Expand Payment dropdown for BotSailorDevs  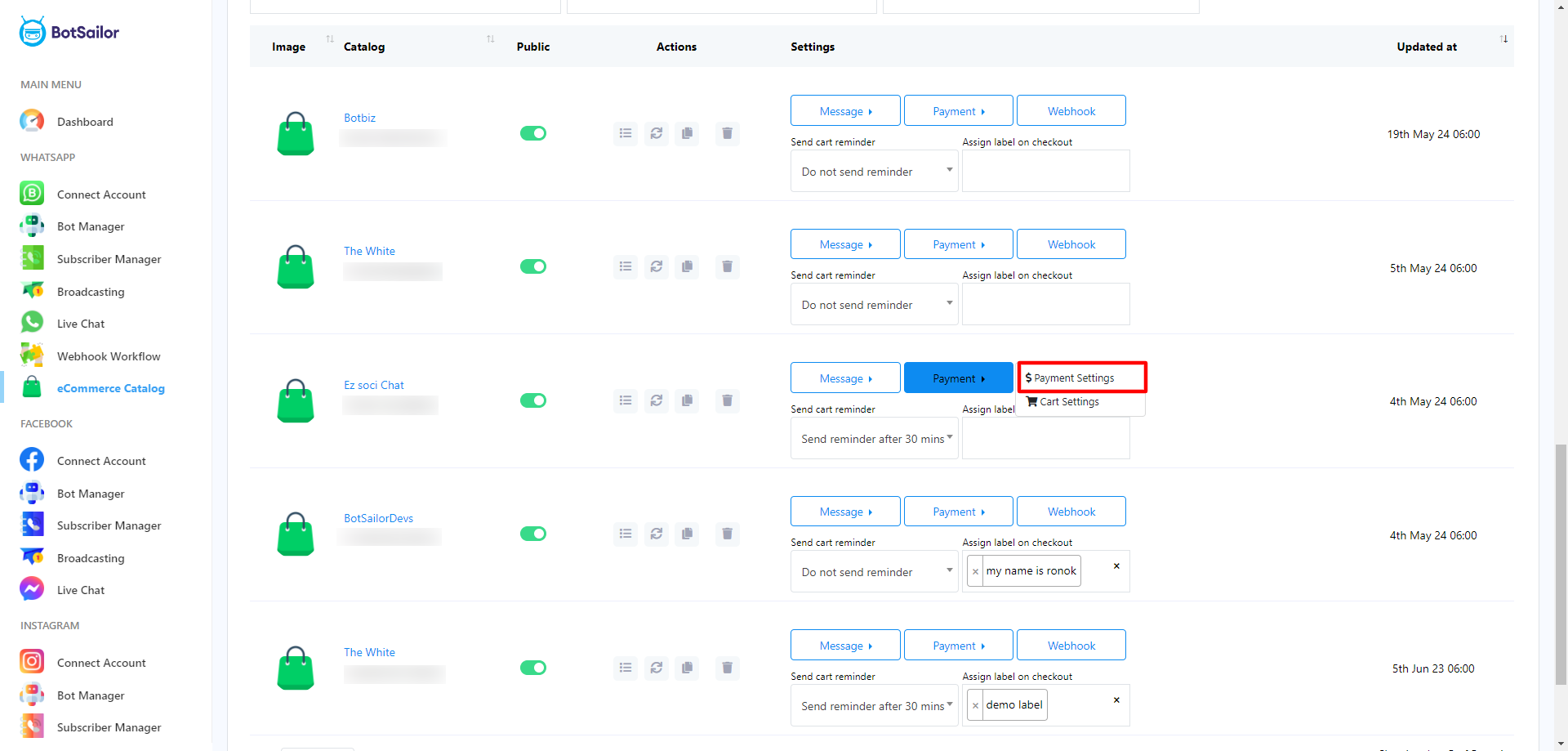[958, 512]
